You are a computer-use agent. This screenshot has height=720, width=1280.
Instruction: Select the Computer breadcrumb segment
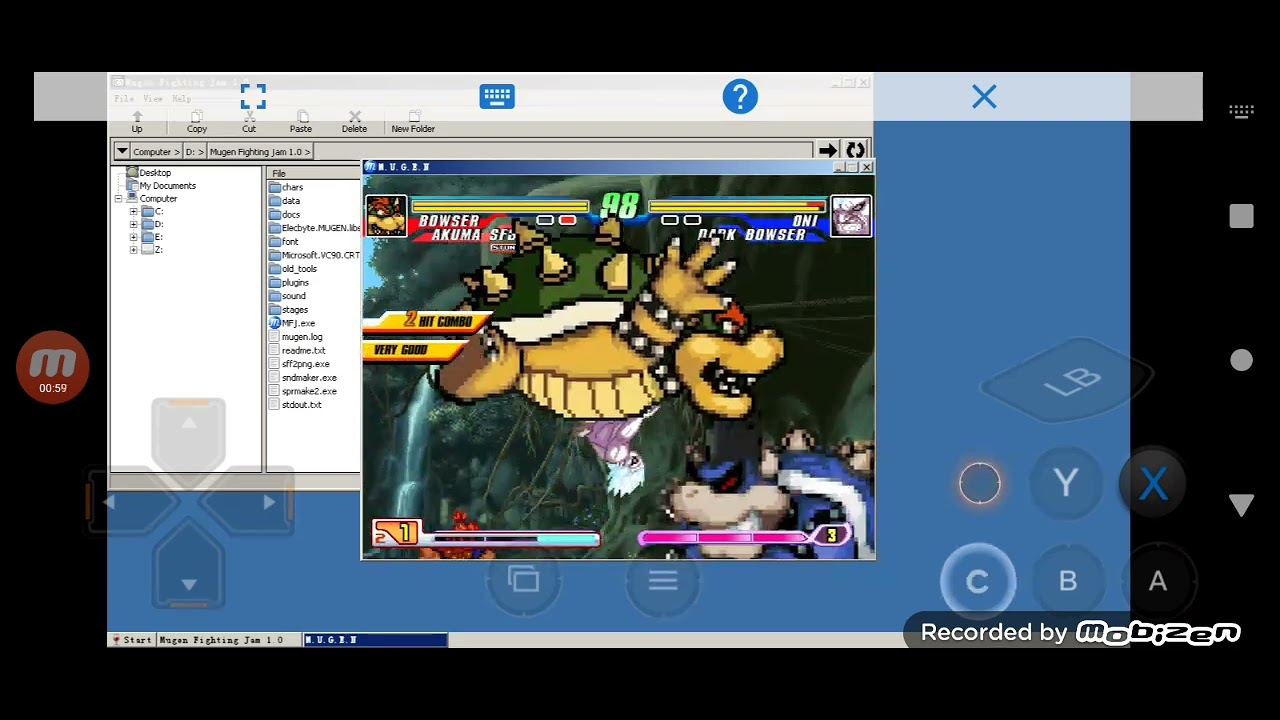pyautogui.click(x=156, y=152)
